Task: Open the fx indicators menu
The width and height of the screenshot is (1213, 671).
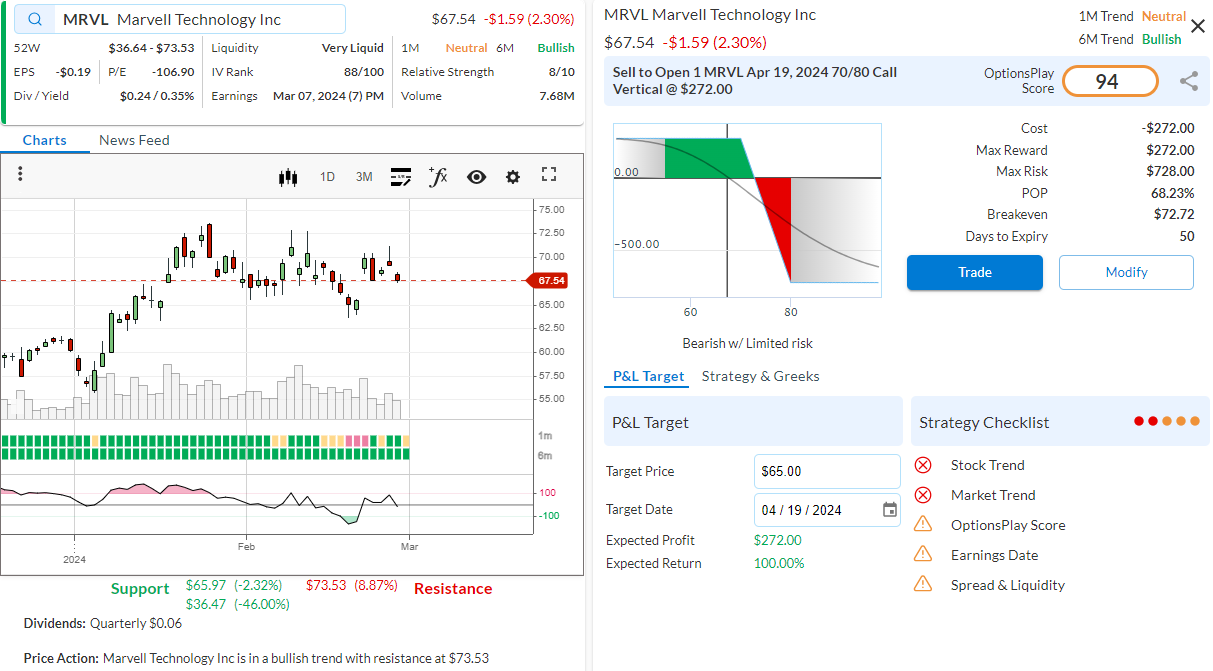Action: 437,176
